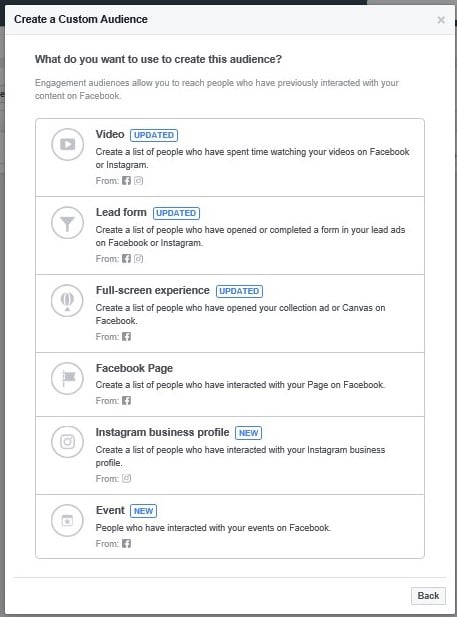This screenshot has width=457, height=617.
Task: Choose the Lead form option title
Action: pyautogui.click(x=121, y=212)
